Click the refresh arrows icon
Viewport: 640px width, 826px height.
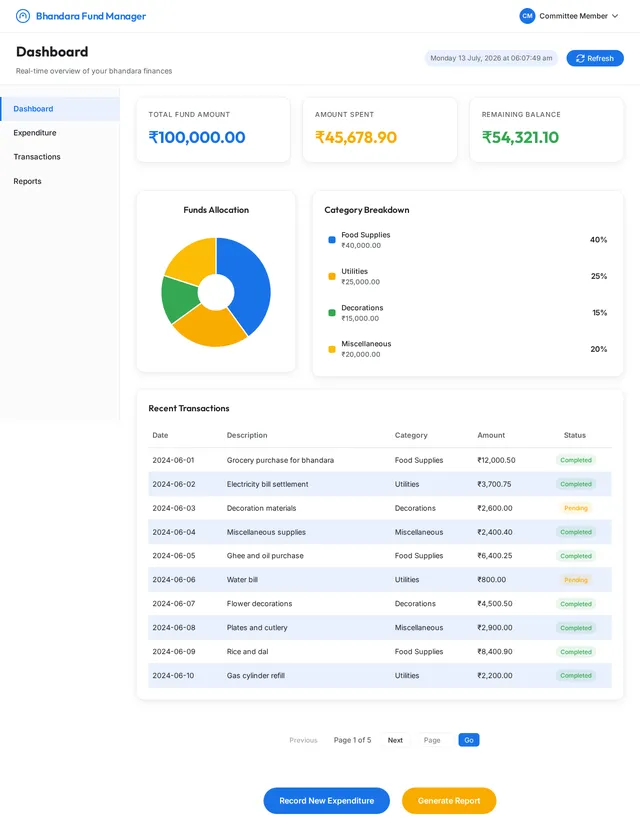pos(580,58)
